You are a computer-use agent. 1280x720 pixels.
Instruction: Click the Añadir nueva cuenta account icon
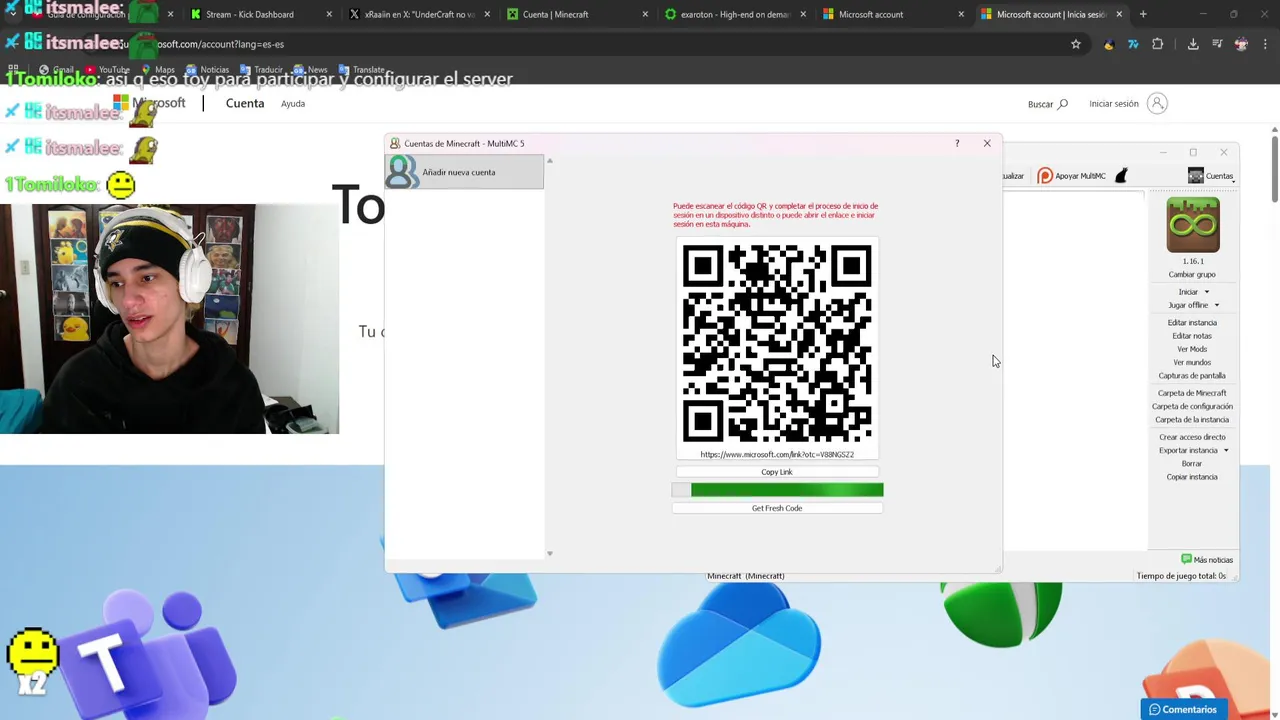tap(402, 172)
